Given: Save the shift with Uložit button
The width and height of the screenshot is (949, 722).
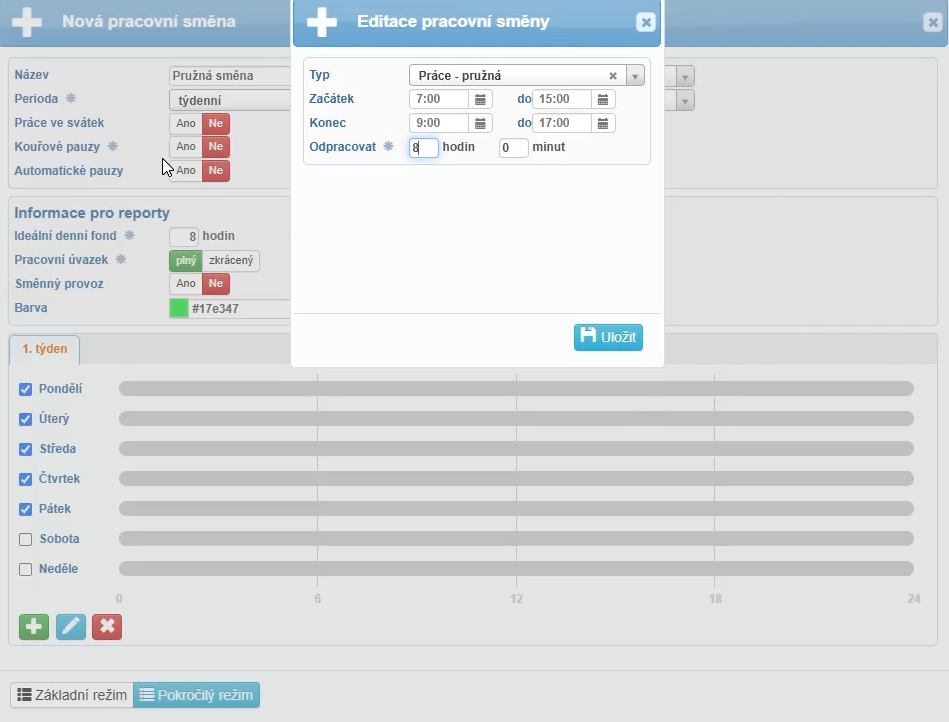Looking at the screenshot, I should (x=608, y=337).
